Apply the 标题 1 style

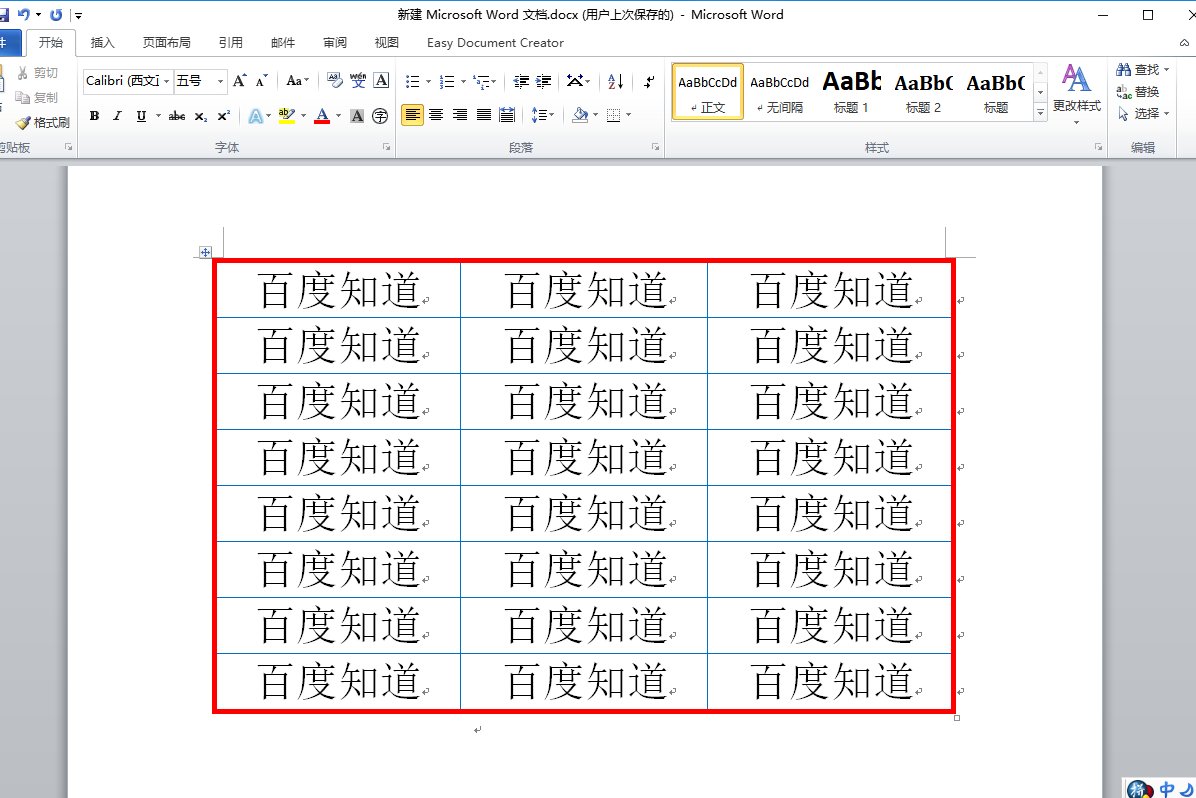[851, 90]
